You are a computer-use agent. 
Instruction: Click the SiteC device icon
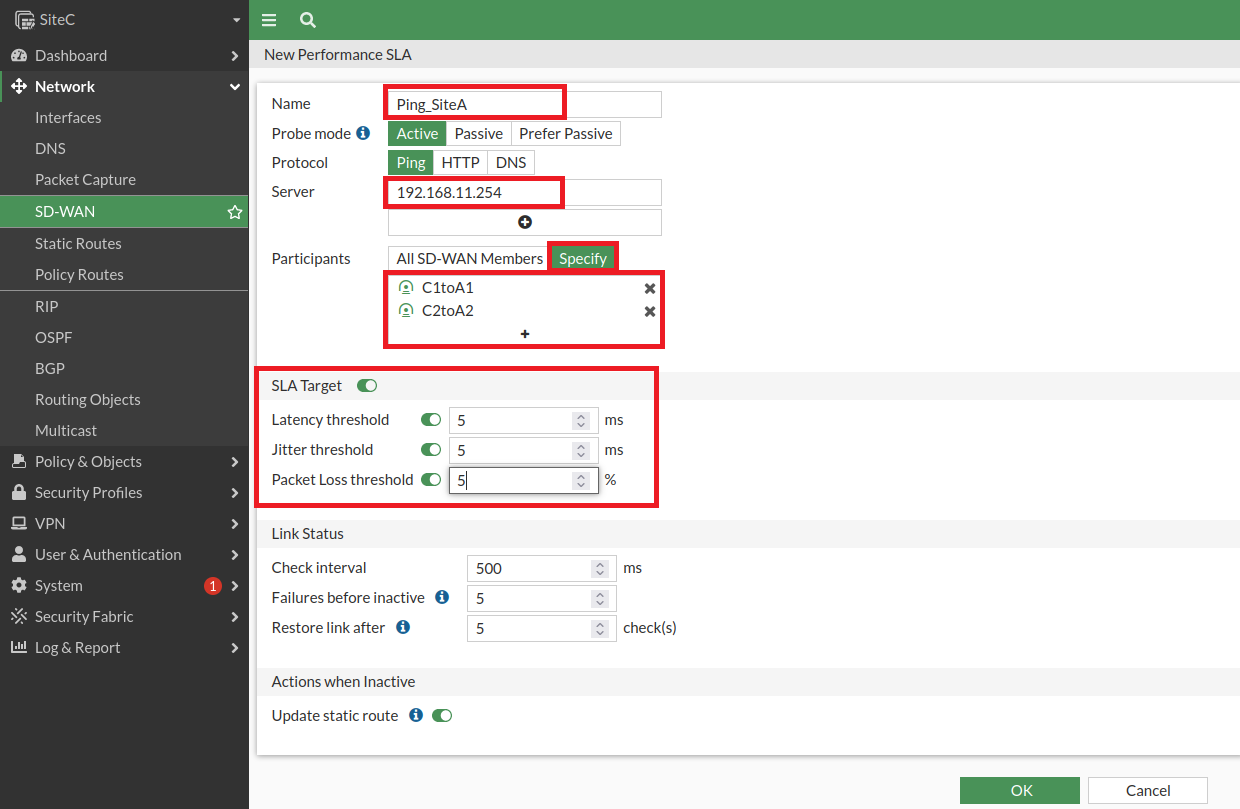point(24,19)
